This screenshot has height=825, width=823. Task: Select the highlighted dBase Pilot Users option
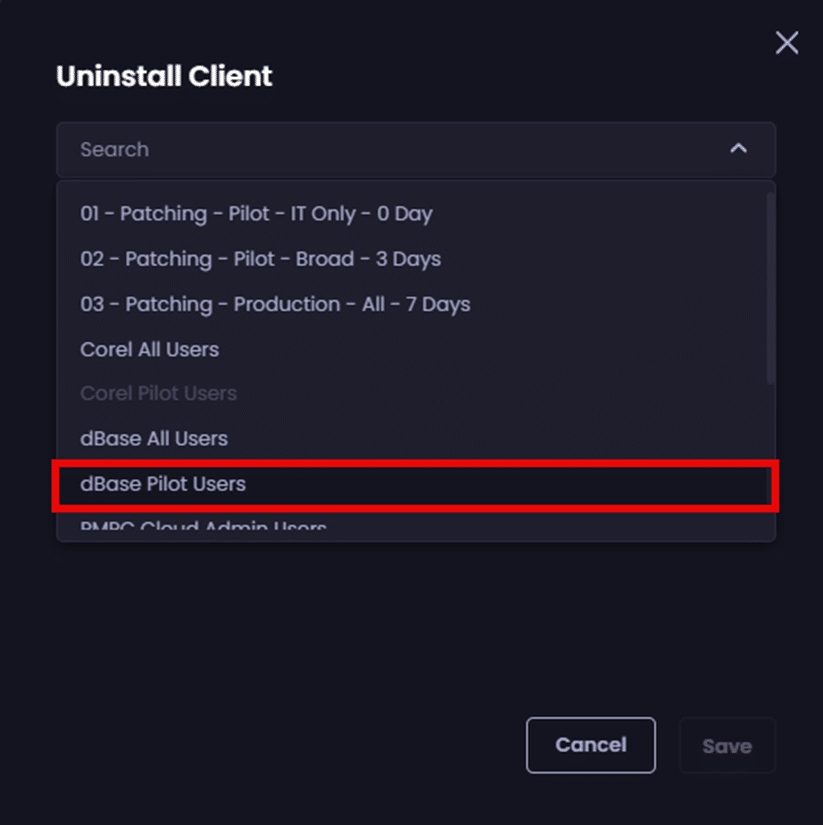point(163,484)
